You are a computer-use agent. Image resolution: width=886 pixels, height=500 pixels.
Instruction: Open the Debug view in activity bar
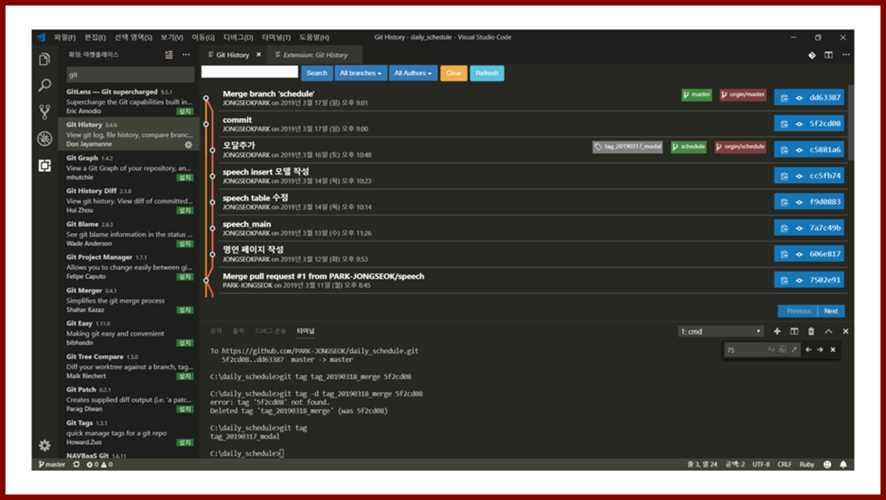click(45, 138)
